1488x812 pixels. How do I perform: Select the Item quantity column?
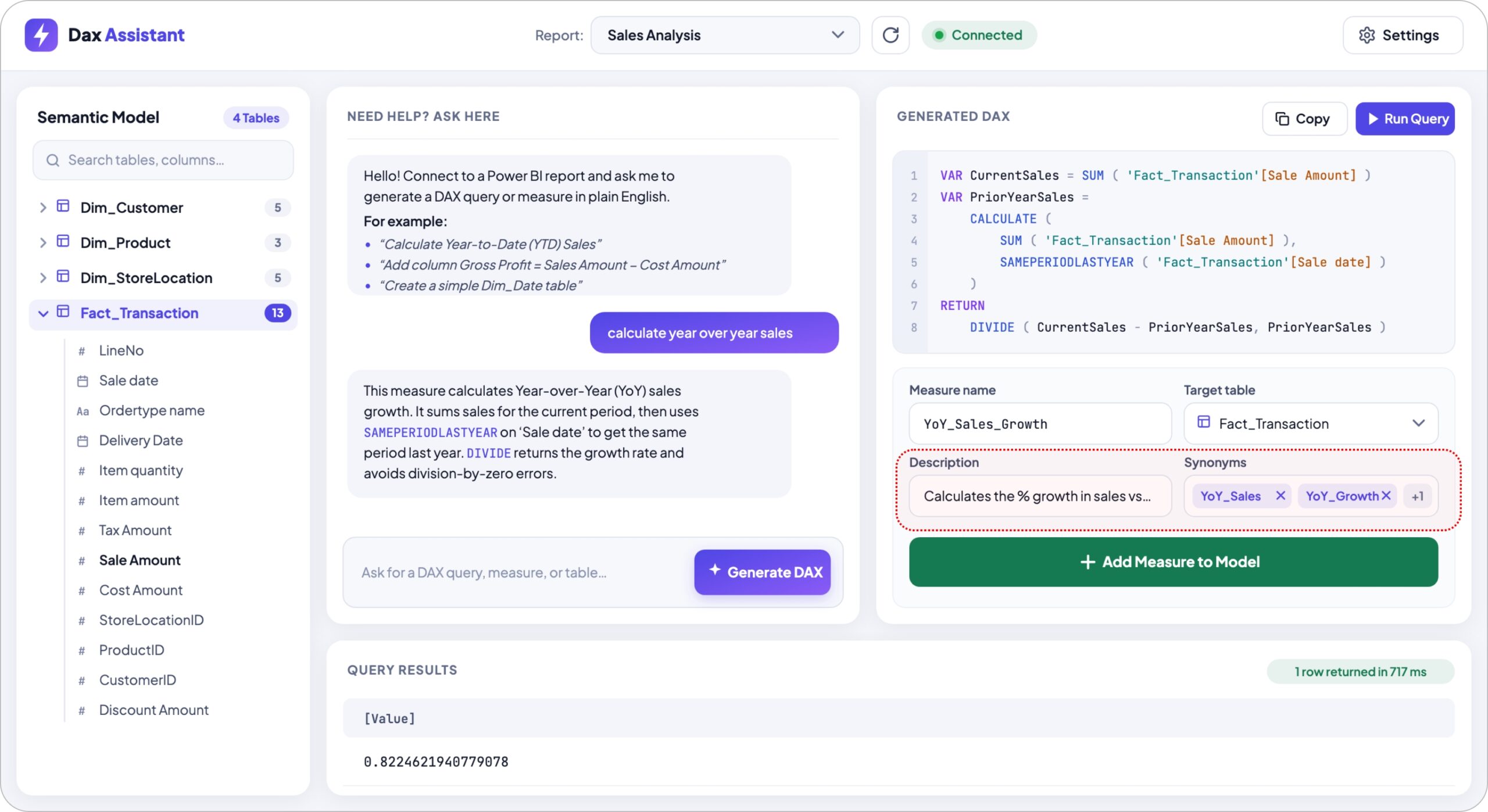[141, 470]
